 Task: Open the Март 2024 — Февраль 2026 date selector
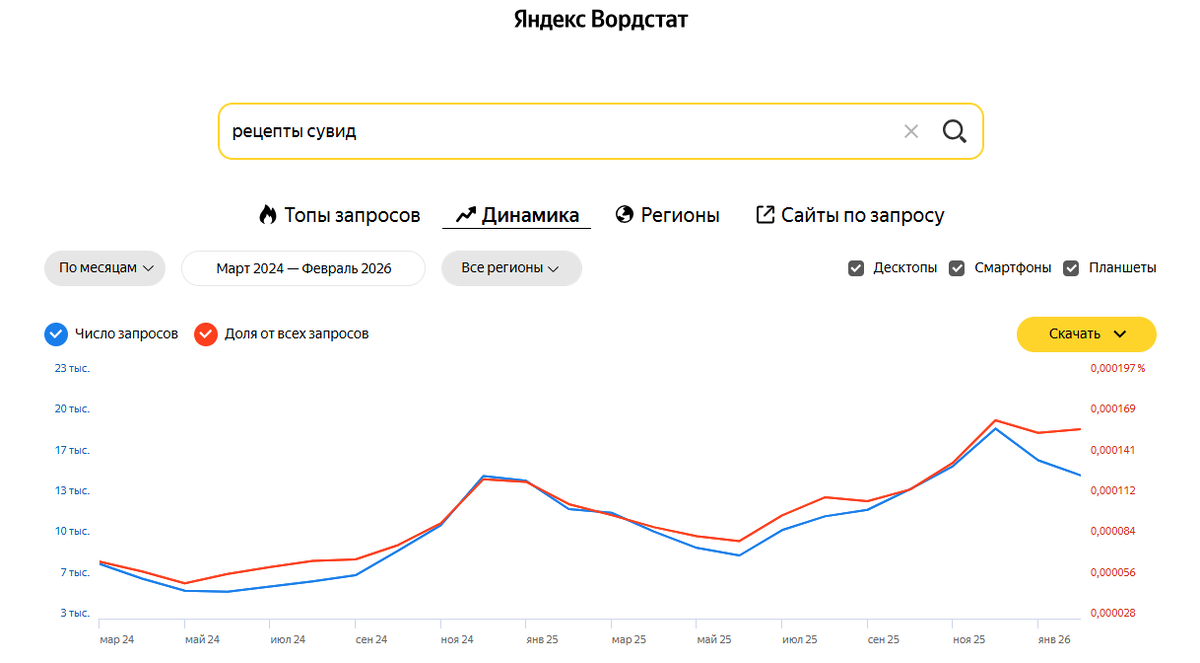(x=303, y=268)
